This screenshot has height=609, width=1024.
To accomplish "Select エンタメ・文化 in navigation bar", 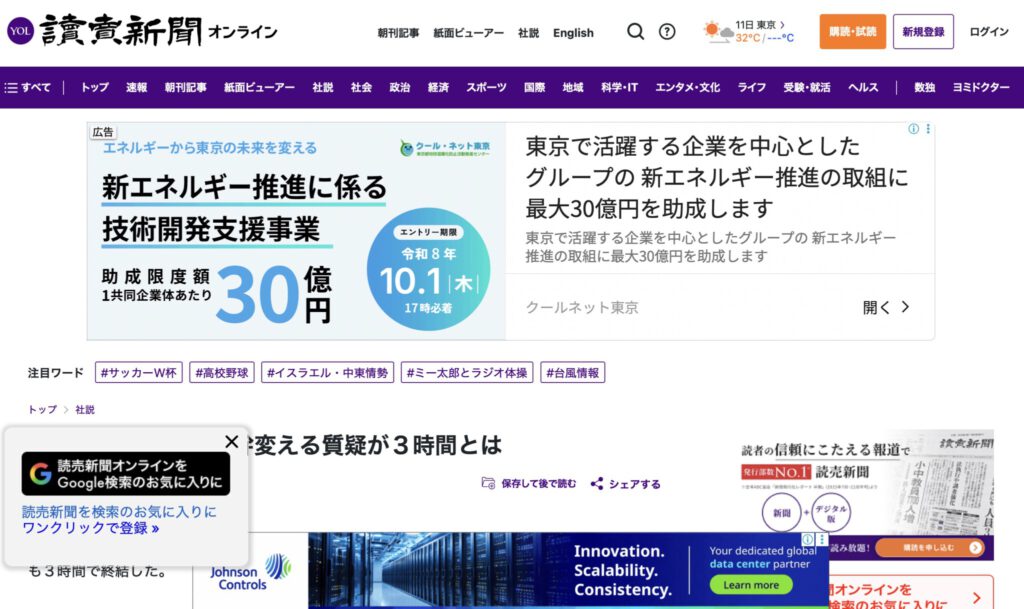I will [x=688, y=87].
